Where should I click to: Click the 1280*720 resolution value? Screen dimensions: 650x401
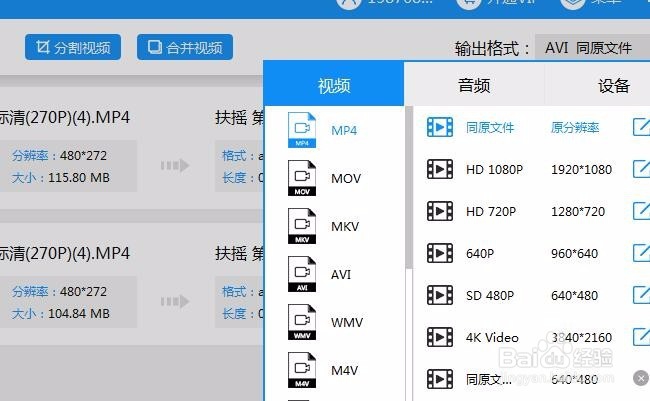click(578, 211)
